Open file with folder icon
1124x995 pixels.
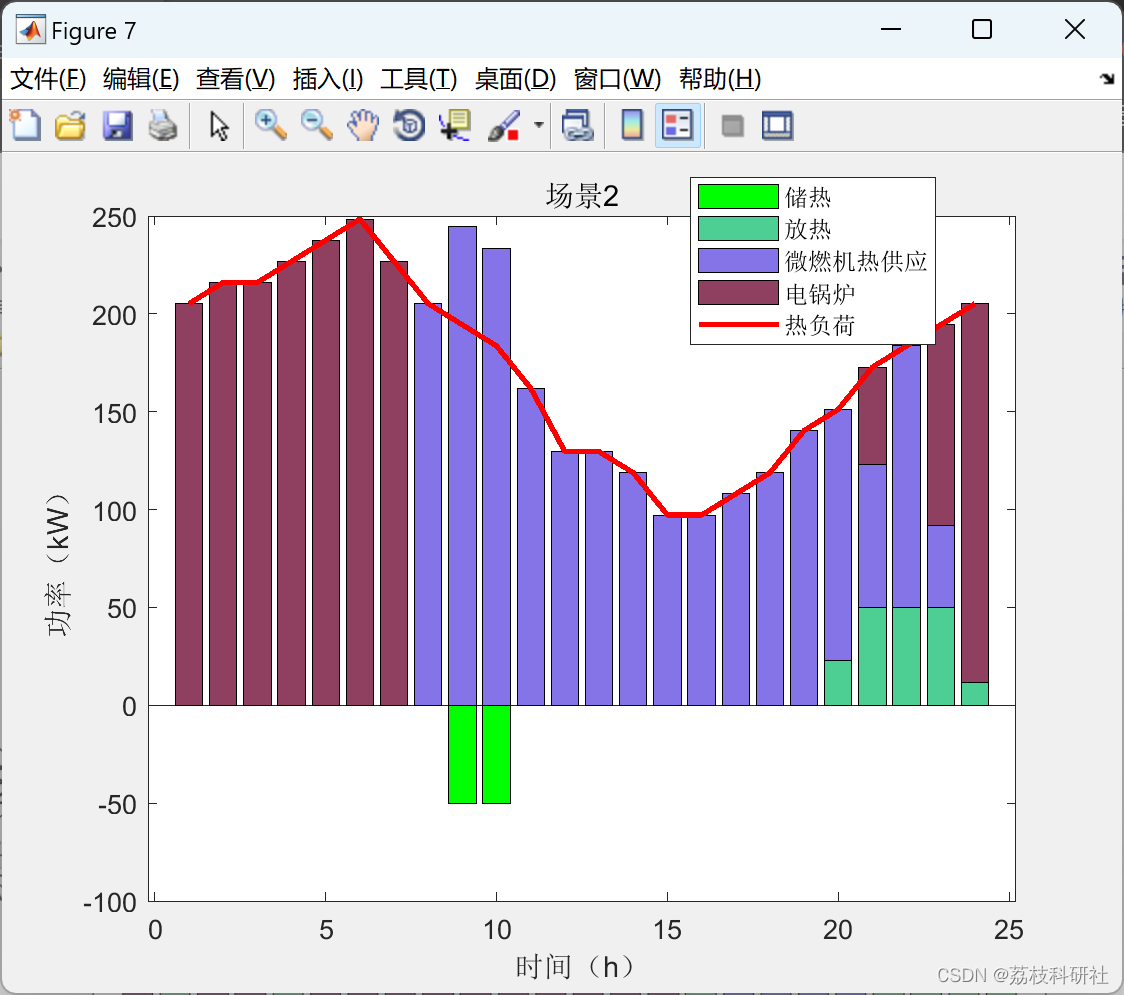[x=70, y=125]
